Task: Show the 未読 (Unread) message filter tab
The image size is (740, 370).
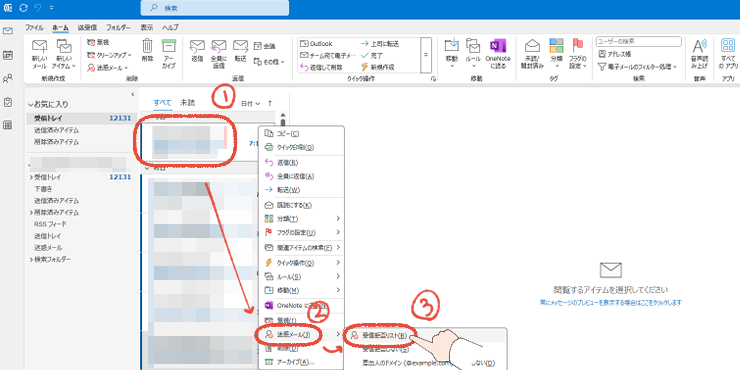Action: click(187, 103)
